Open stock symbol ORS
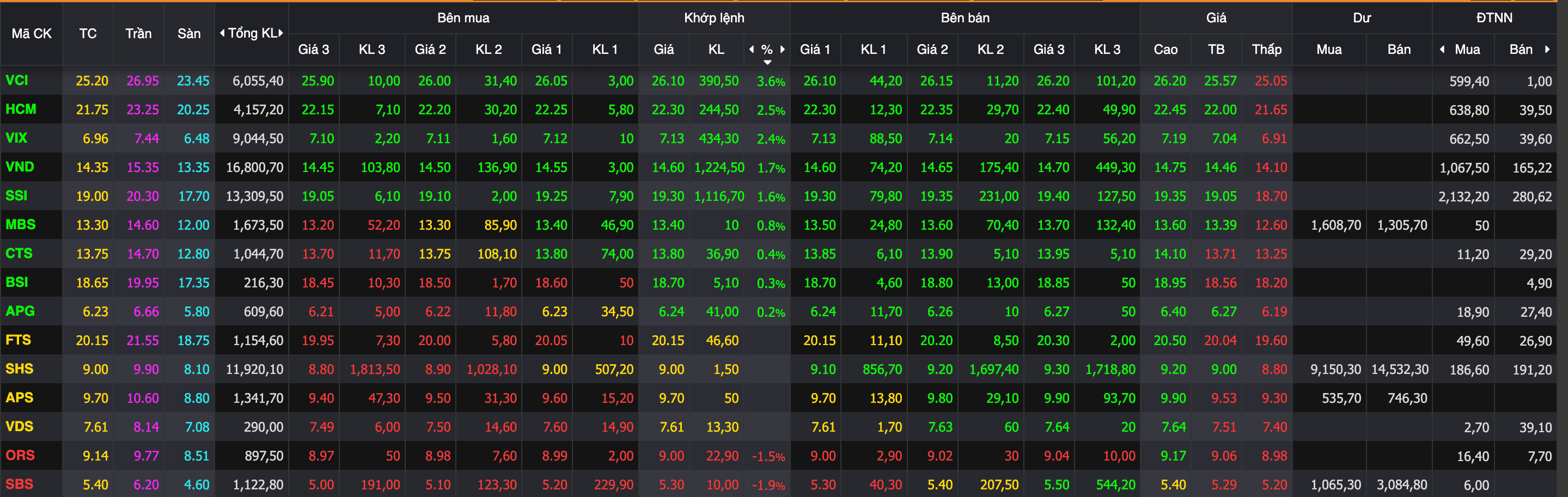The image size is (1568, 497). (x=20, y=455)
